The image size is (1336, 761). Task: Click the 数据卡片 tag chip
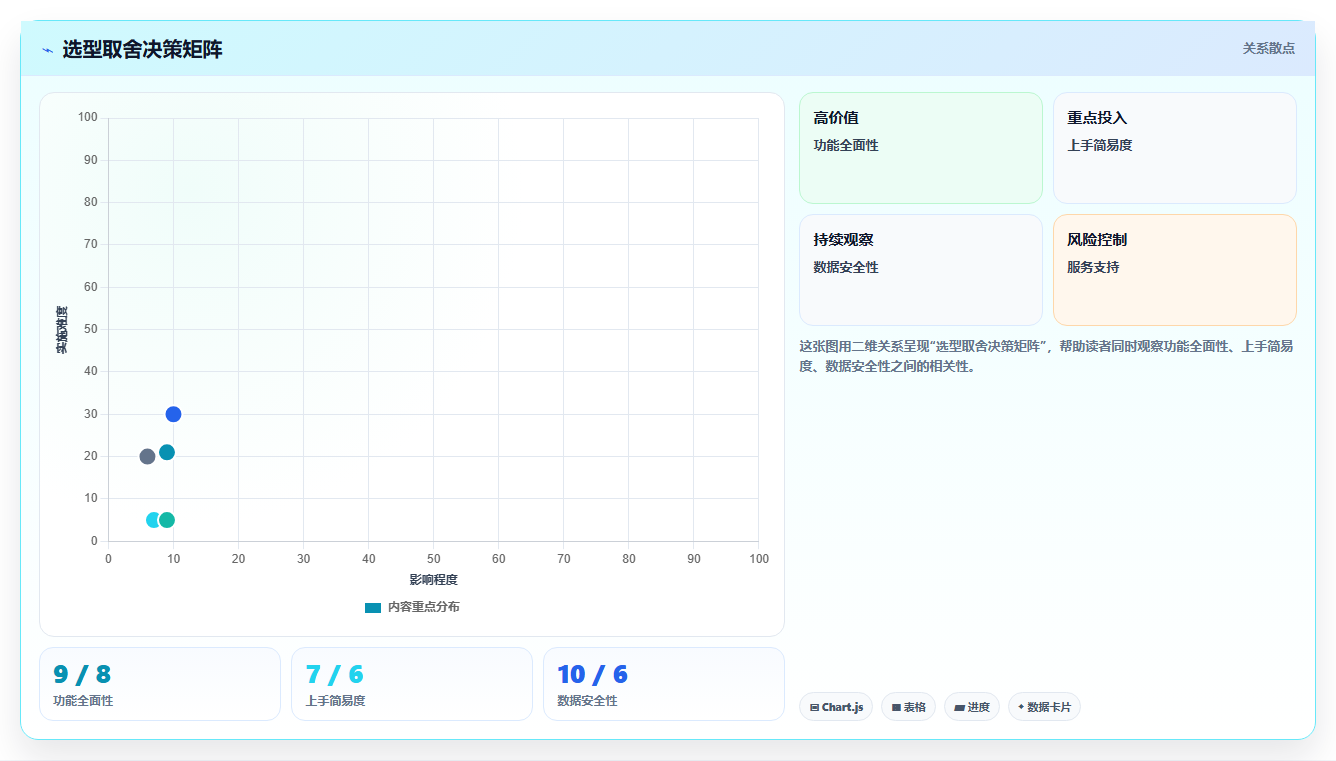point(1044,707)
